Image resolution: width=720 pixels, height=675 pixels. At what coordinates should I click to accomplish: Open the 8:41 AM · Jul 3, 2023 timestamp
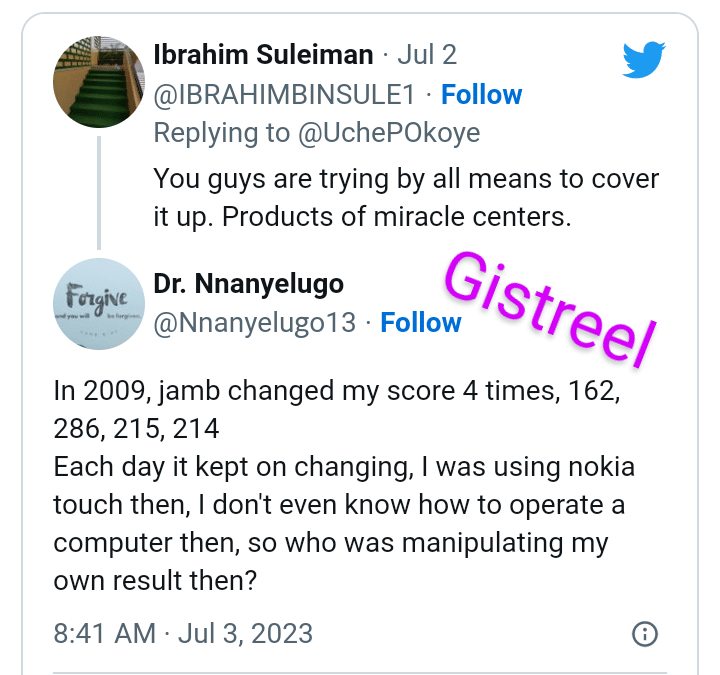(183, 633)
